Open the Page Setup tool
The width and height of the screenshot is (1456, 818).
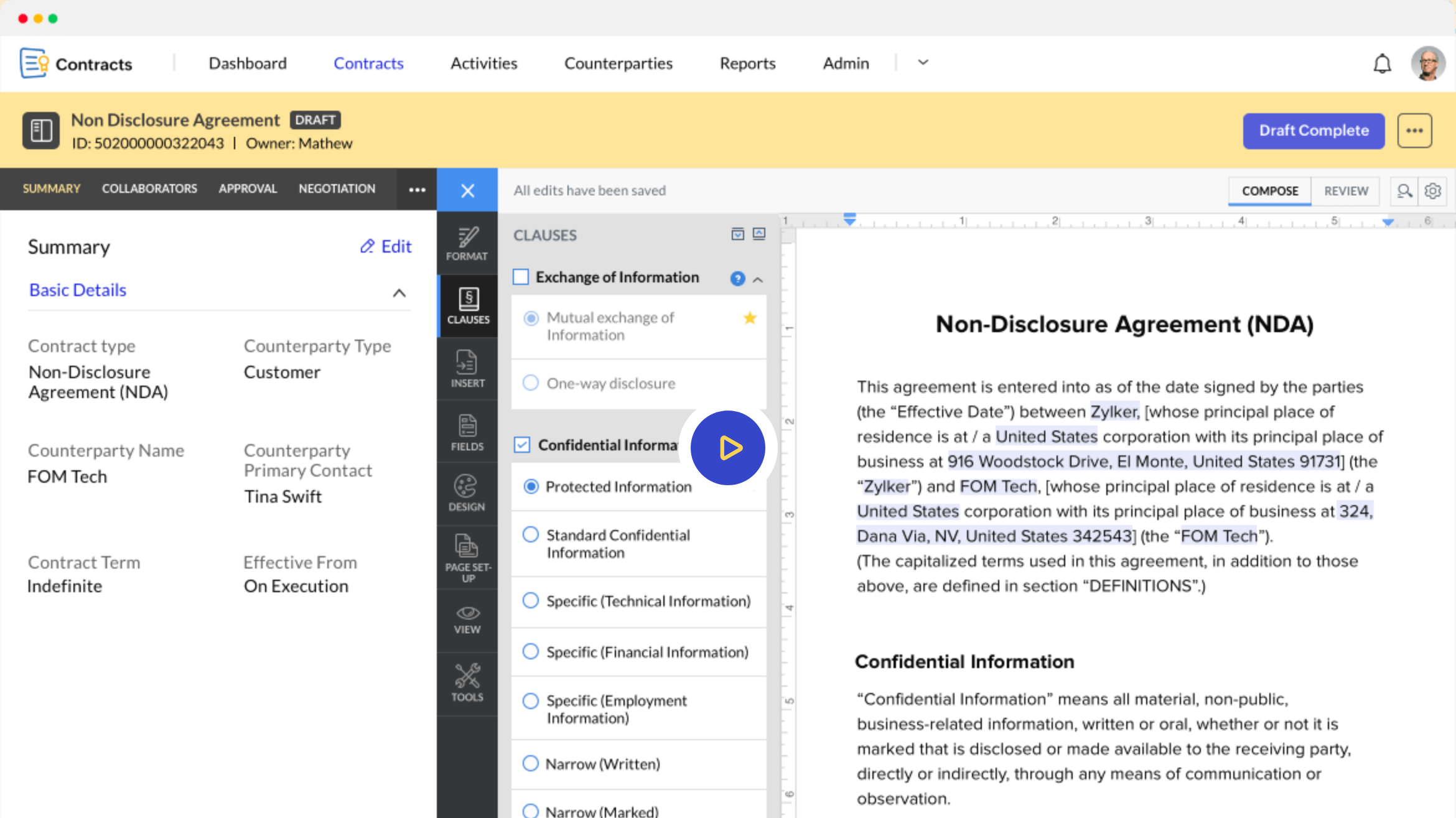468,558
